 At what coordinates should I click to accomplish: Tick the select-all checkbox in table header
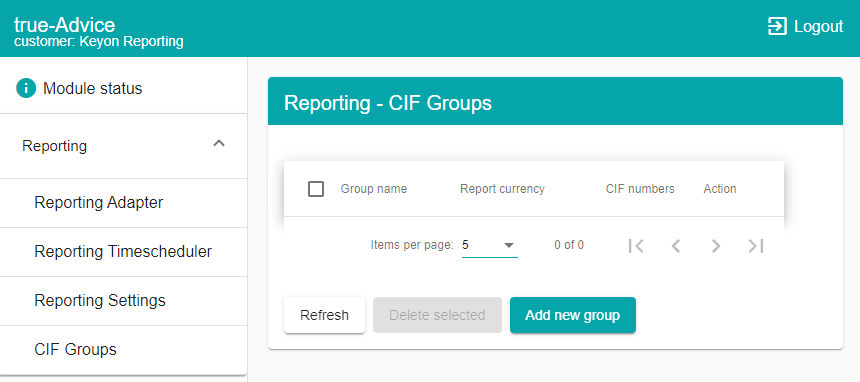click(x=316, y=189)
